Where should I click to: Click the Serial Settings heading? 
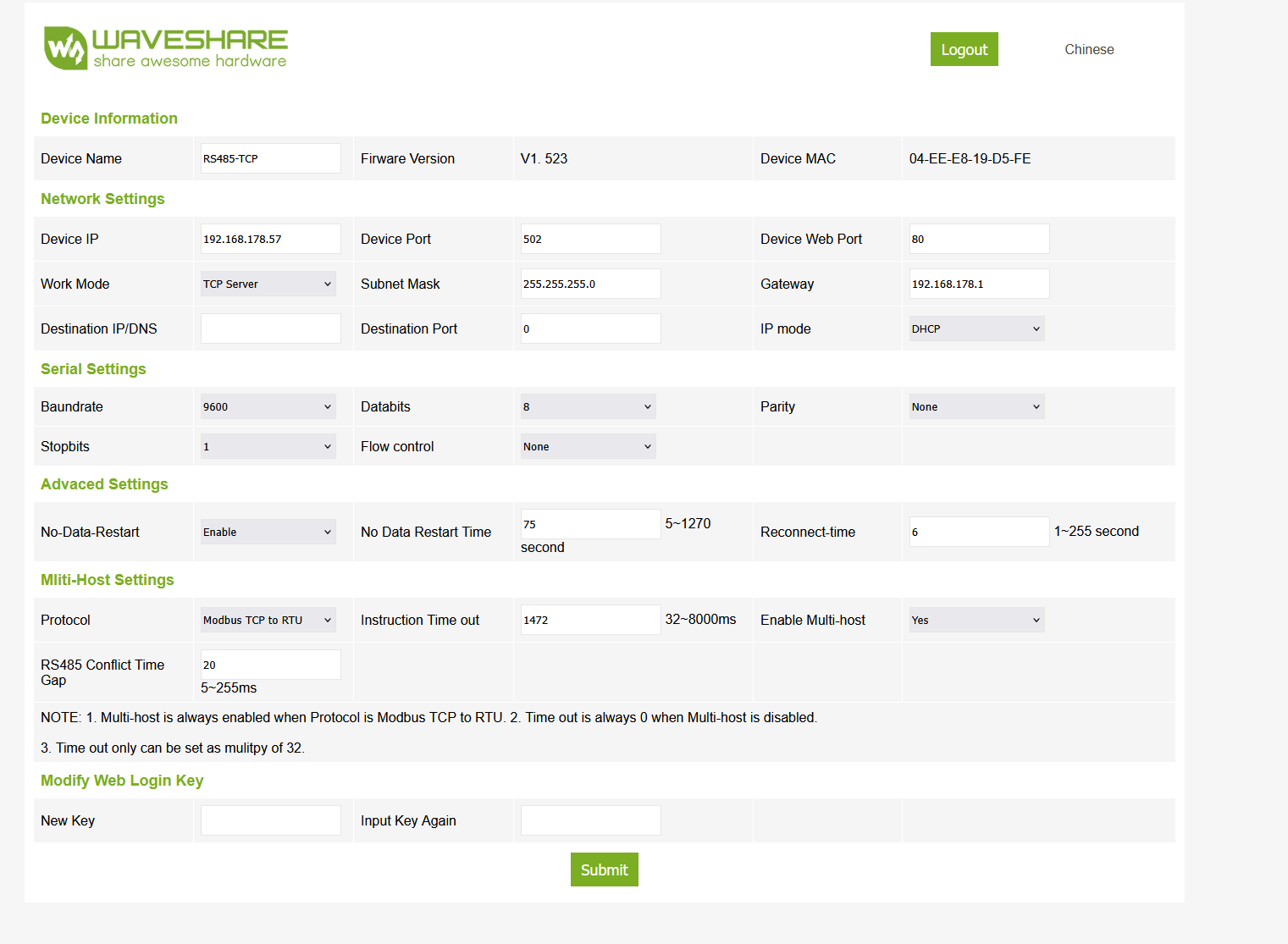click(x=93, y=369)
